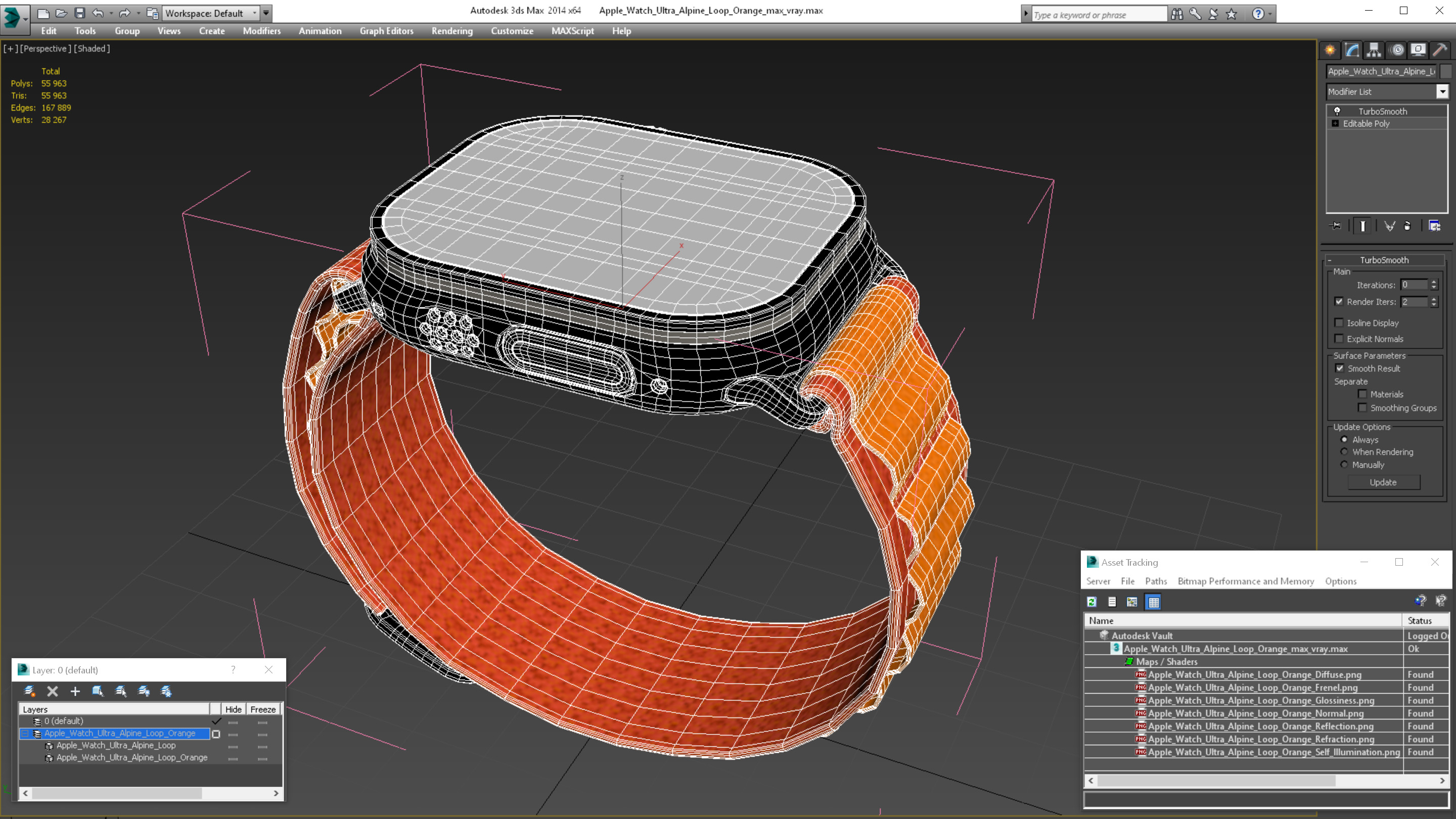
Task: Click the Save File floppy icon
Action: [x=80, y=13]
